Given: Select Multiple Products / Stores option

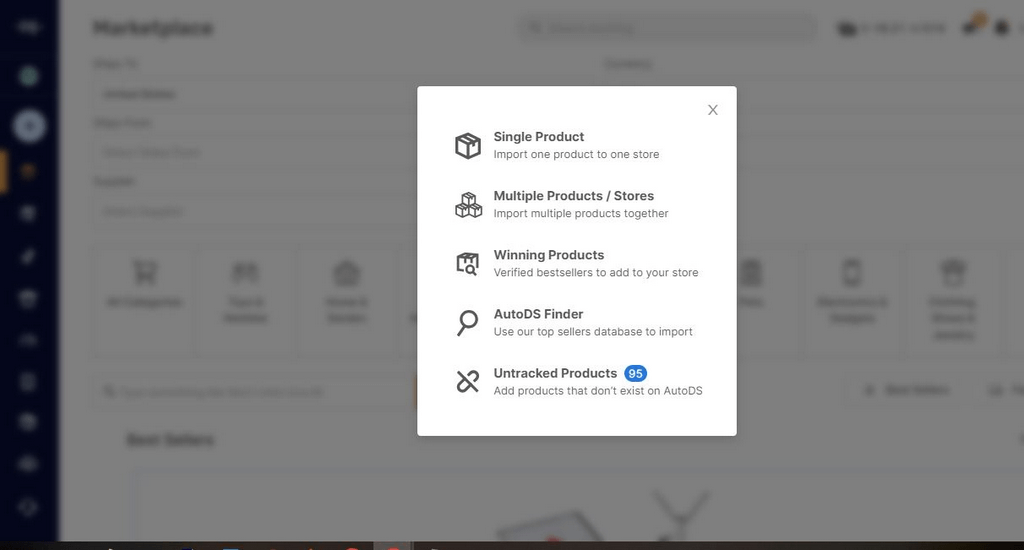Looking at the screenshot, I should click(573, 196).
